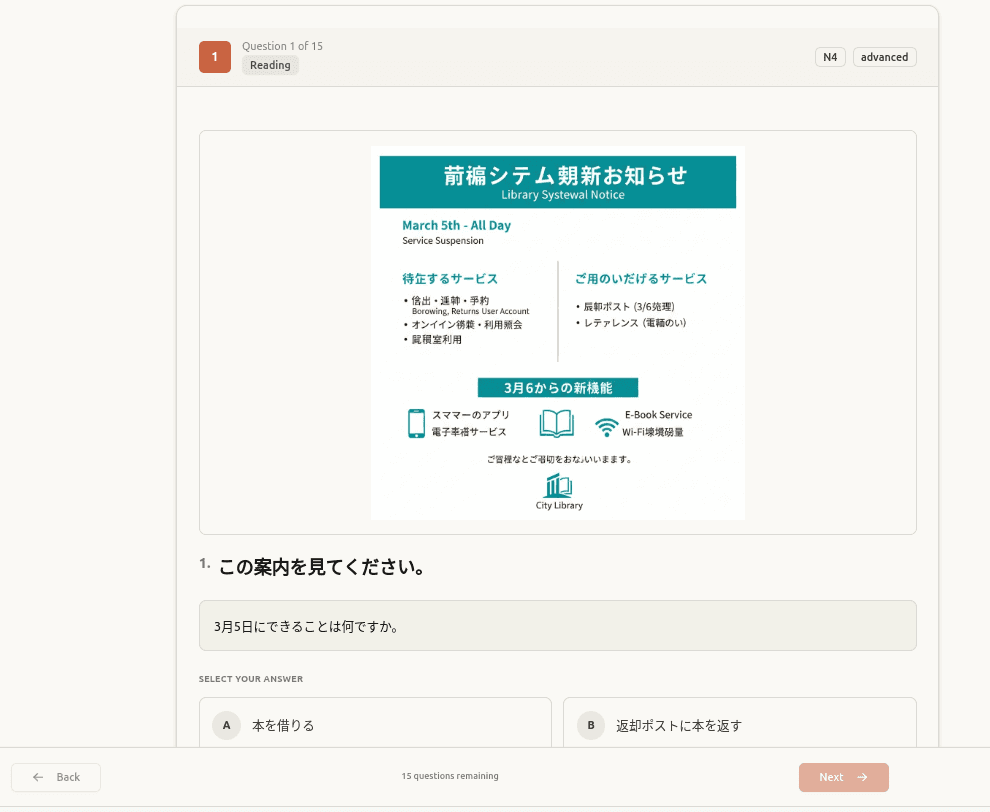Click the Wi-Fi icon in the notice

coord(606,427)
